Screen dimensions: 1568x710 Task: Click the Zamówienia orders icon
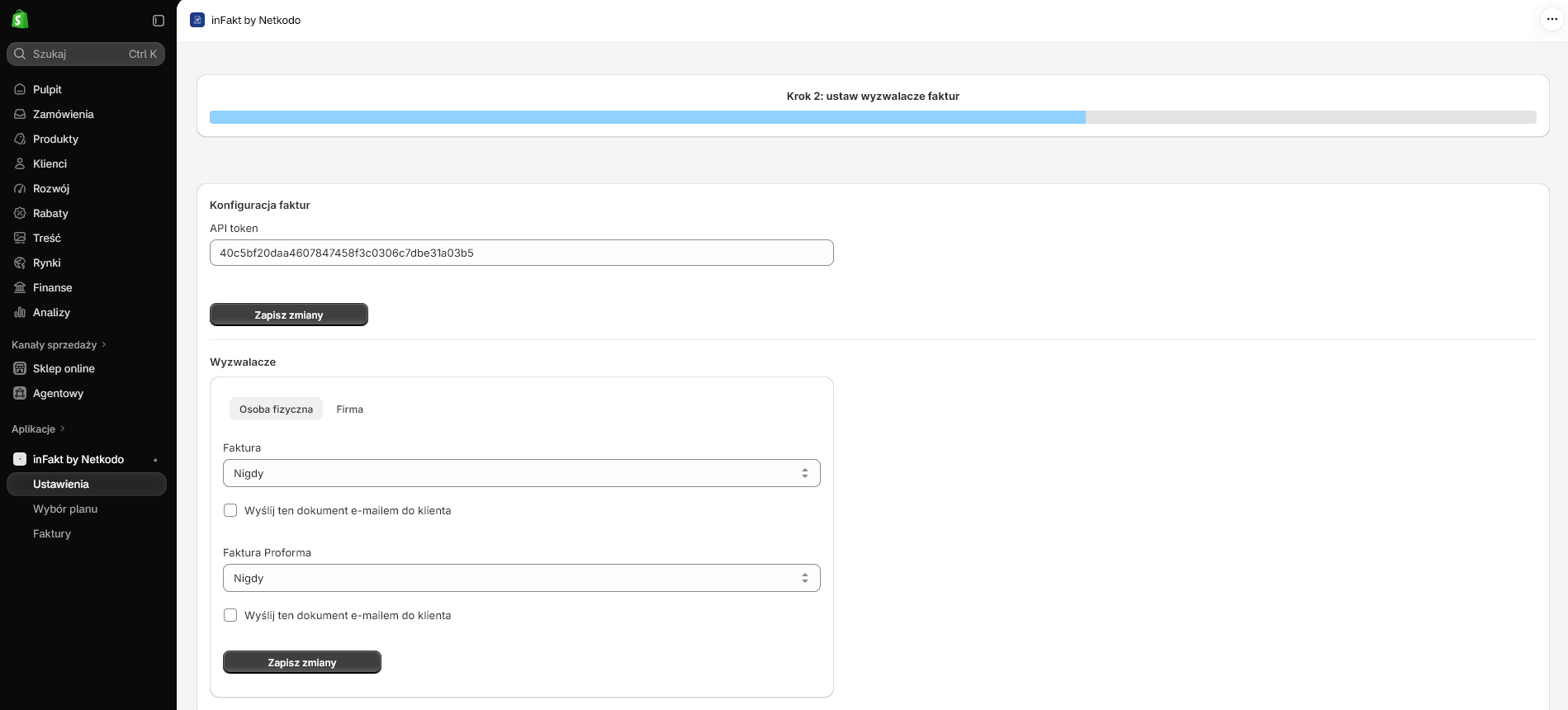(20, 114)
